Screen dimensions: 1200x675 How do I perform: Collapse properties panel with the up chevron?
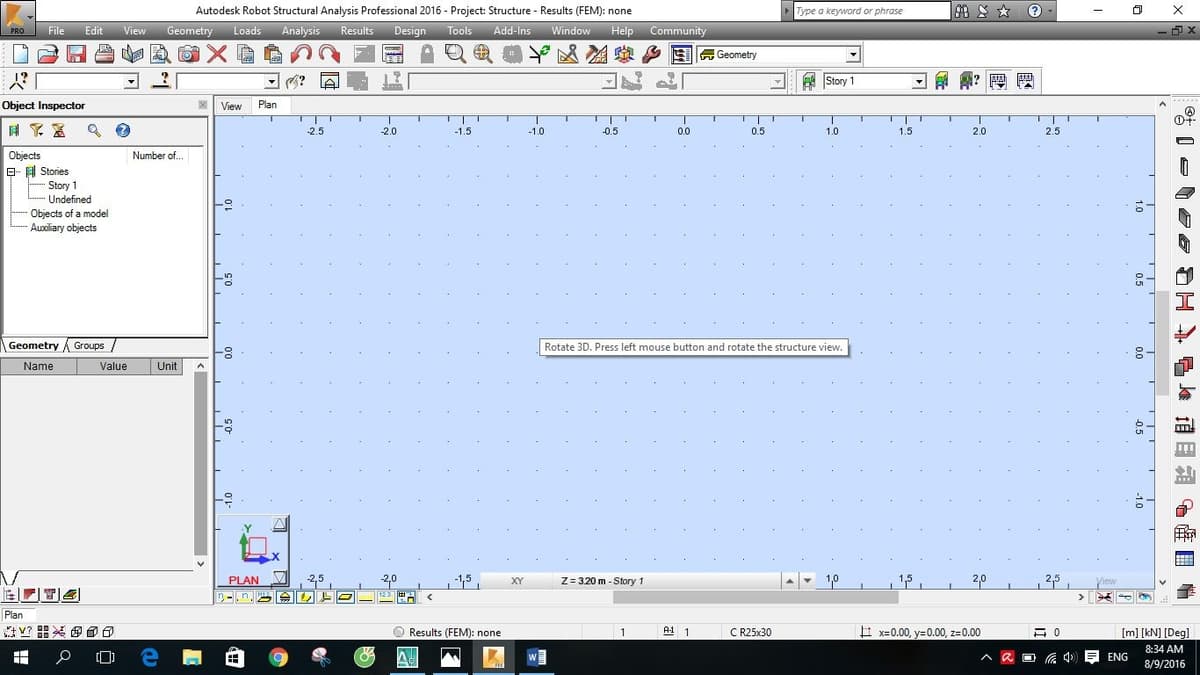201,366
